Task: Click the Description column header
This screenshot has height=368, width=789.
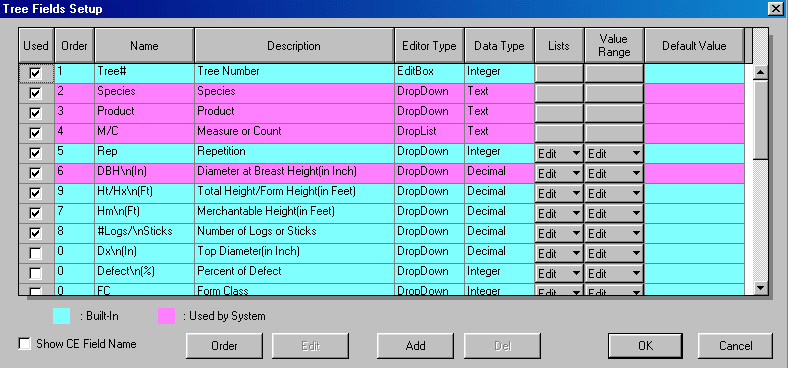Action: (x=294, y=46)
